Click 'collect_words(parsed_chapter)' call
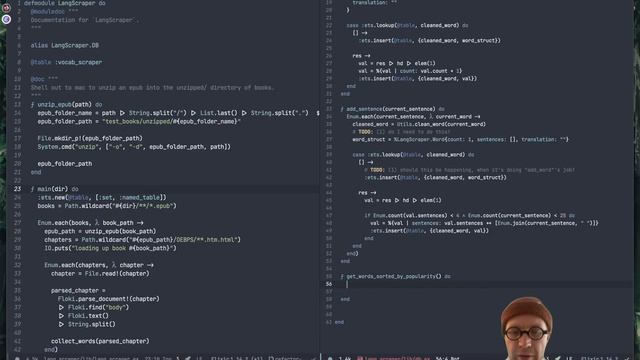This screenshot has width=640, height=360. point(100,341)
